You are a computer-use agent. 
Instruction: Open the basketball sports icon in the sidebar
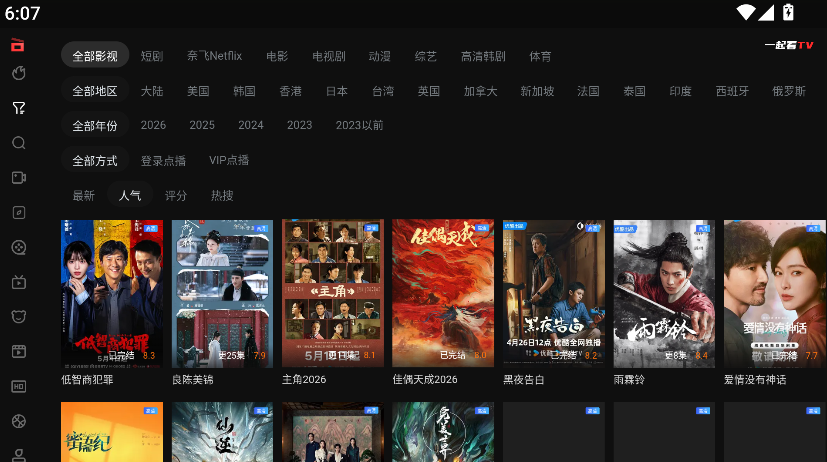pyautogui.click(x=18, y=421)
